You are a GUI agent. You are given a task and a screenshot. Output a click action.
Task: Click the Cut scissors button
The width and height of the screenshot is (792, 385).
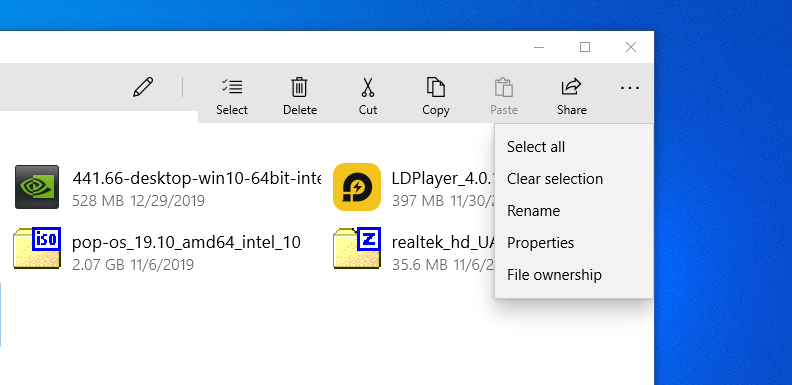point(368,97)
